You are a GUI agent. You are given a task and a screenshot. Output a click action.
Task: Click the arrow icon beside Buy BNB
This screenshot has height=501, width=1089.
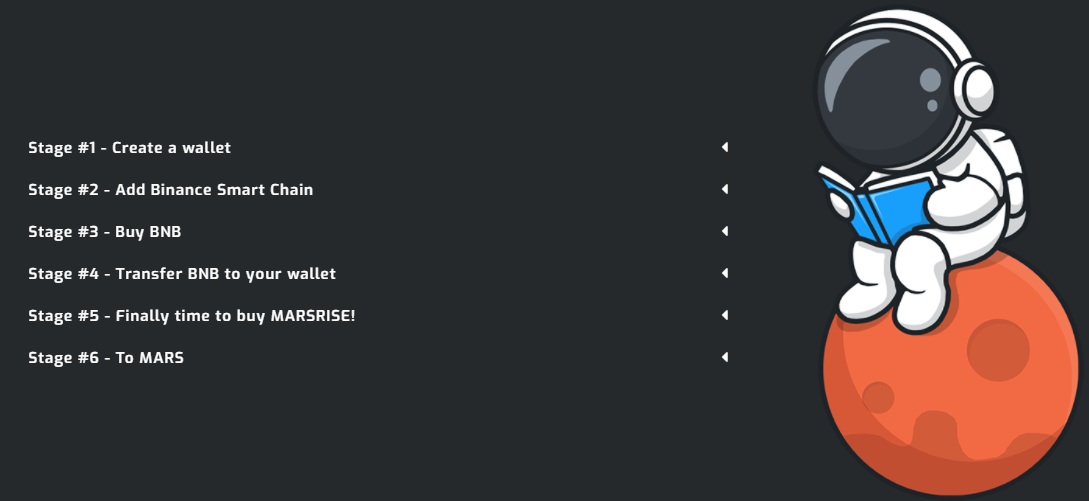point(725,231)
